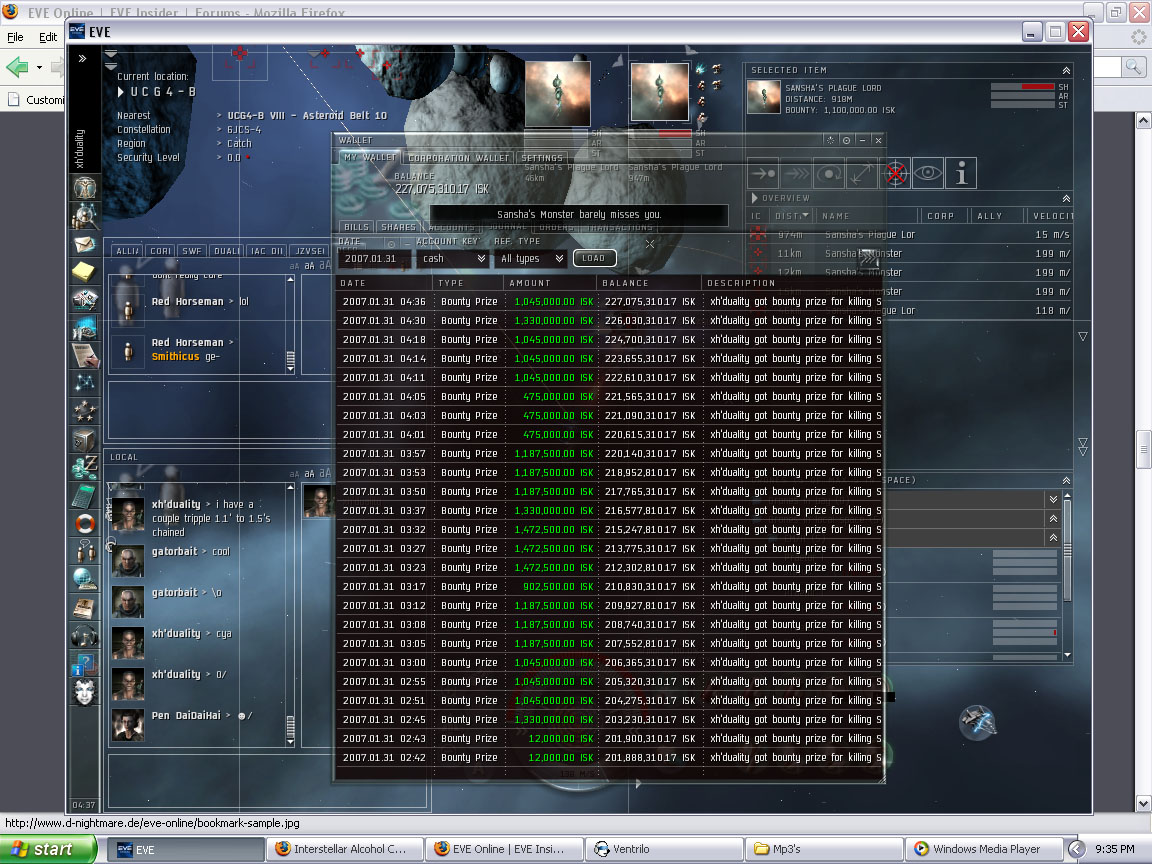The image size is (1152, 864).
Task: Open the star Map icon
Action: [84, 383]
